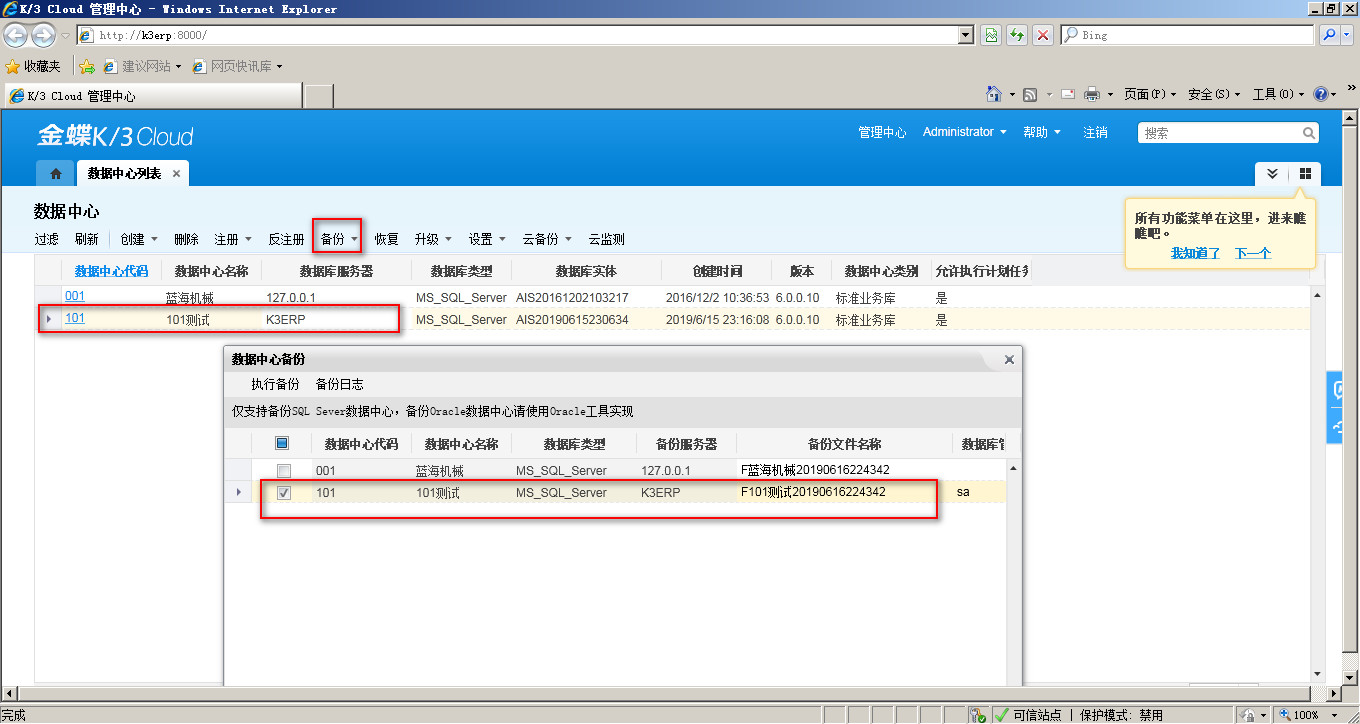
Task: Click 备份日志 in the backup dialog
Action: tap(339, 384)
